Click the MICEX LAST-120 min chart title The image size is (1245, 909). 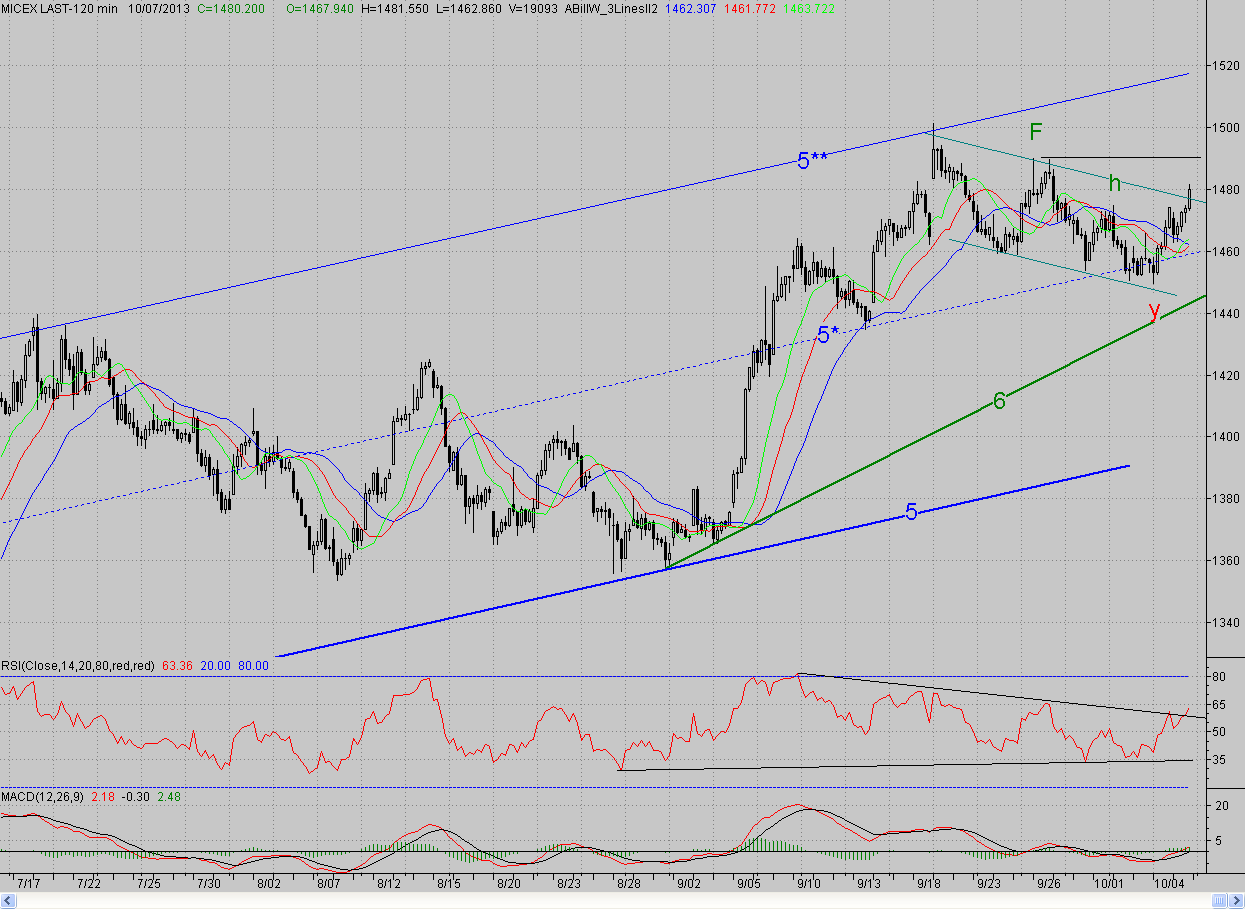pos(59,8)
